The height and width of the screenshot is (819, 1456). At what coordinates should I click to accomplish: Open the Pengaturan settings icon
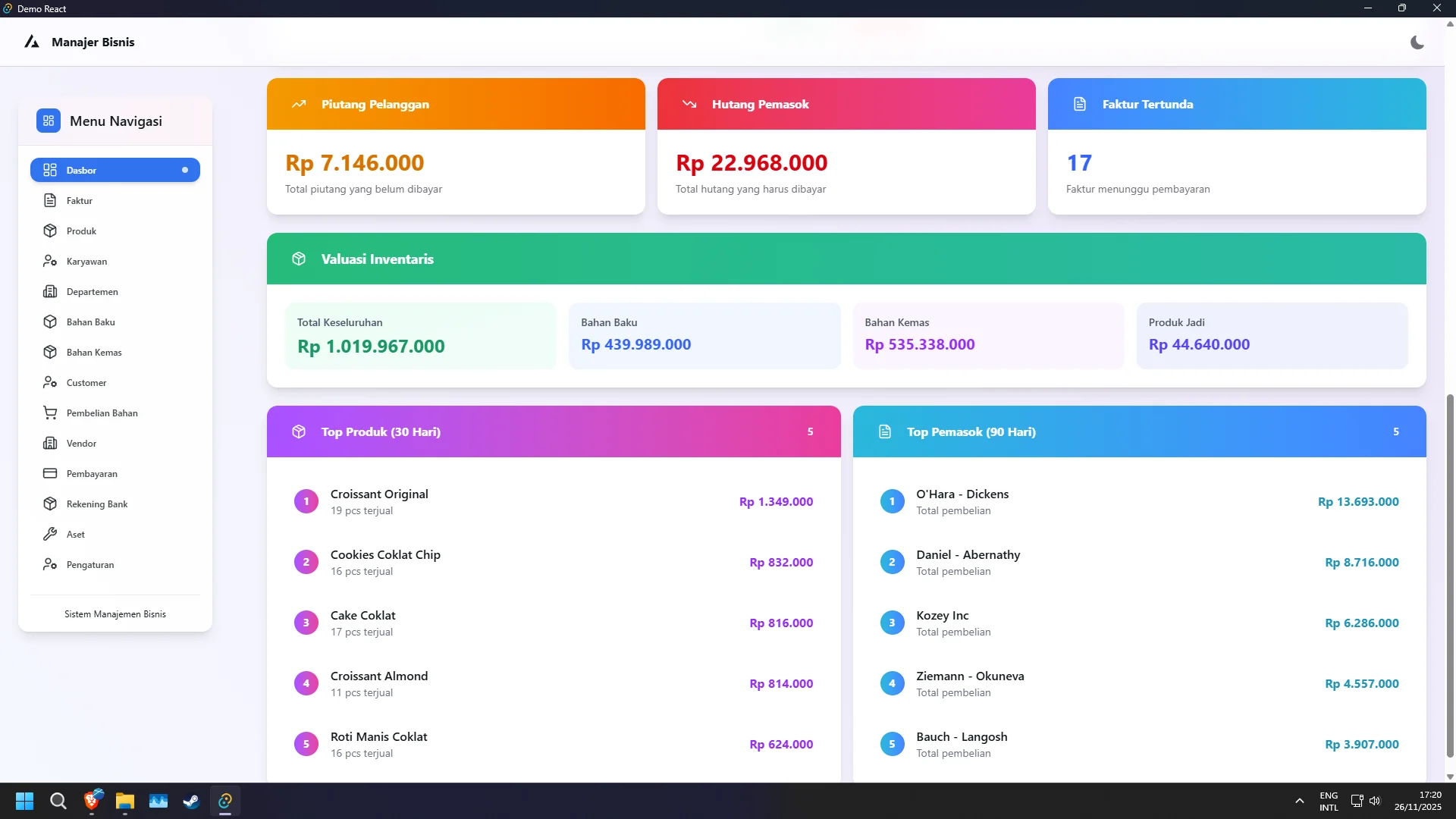(x=50, y=564)
